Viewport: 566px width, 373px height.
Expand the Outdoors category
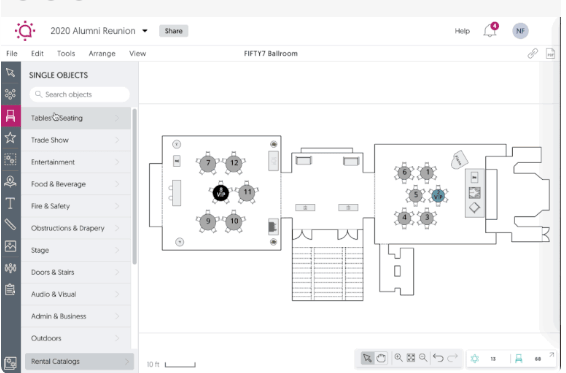pos(76,338)
